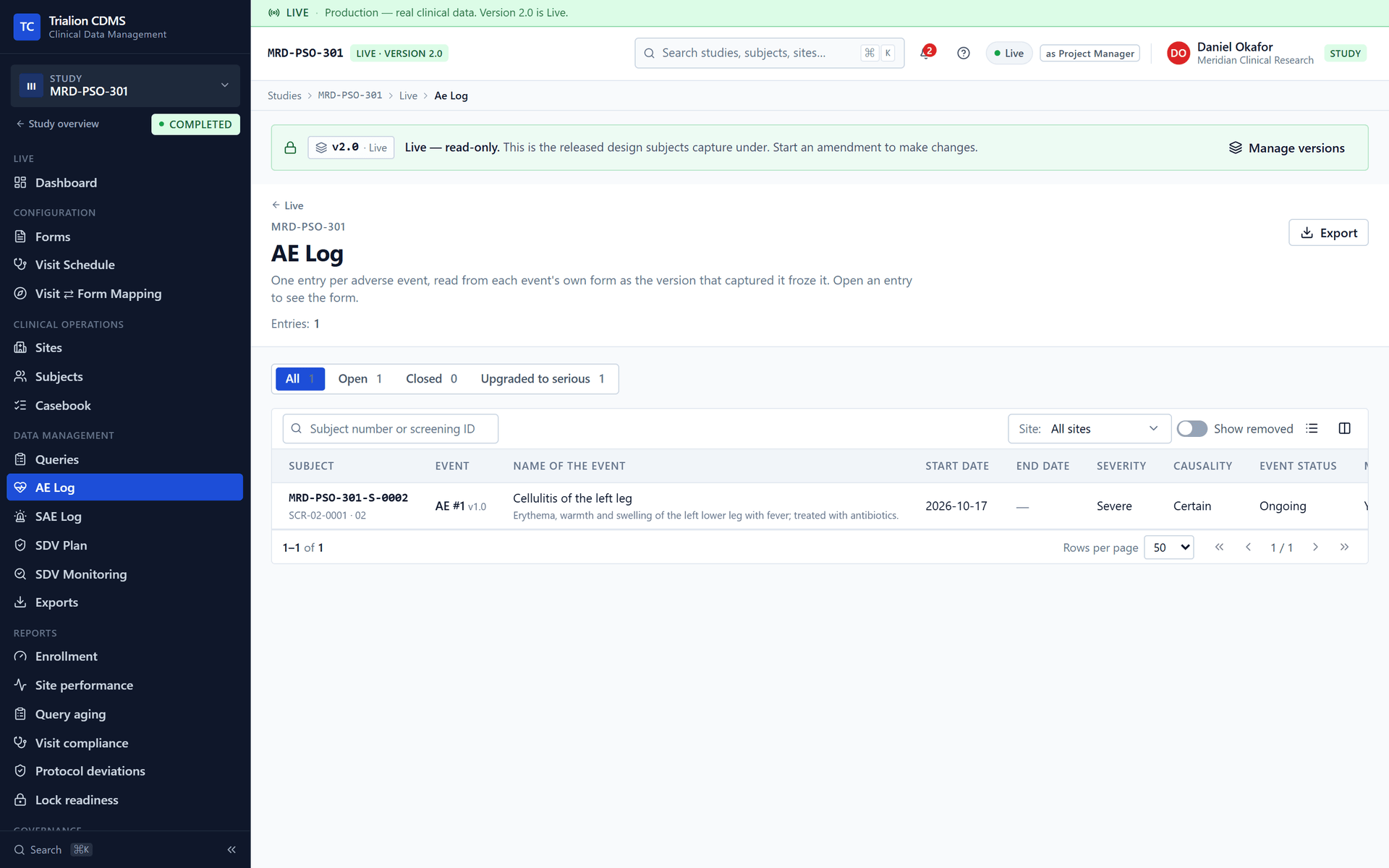
Task: Select the Closed filter tab
Action: click(431, 379)
